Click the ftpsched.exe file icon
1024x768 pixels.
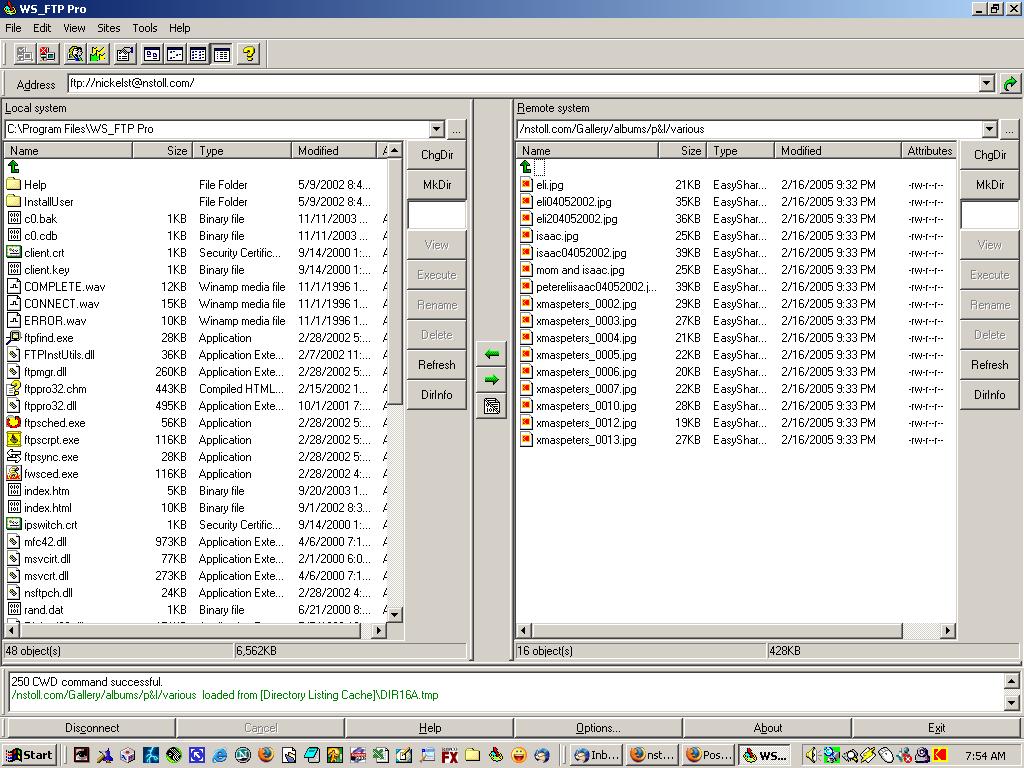point(14,423)
